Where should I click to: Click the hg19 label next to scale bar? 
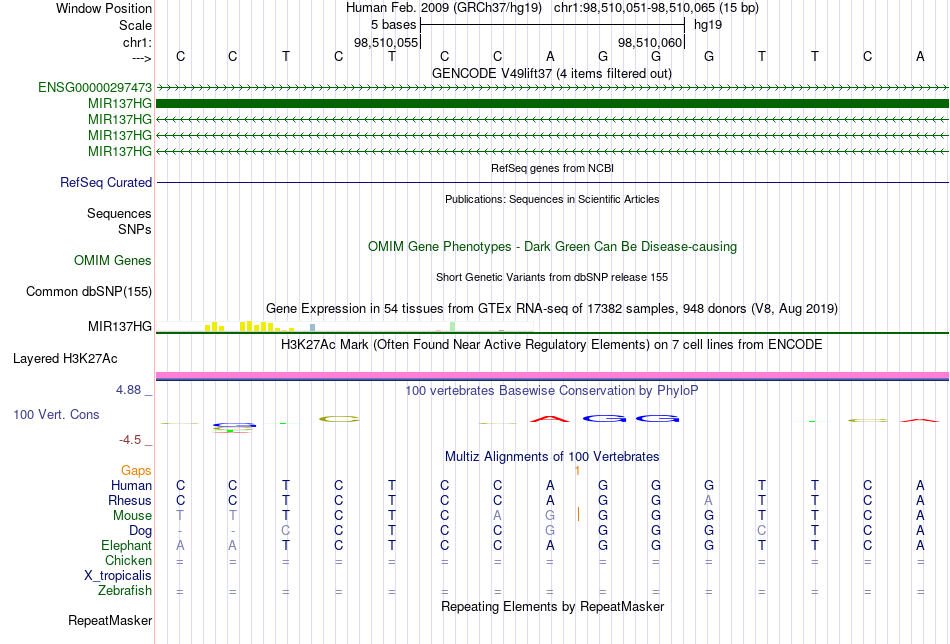pyautogui.click(x=708, y=25)
